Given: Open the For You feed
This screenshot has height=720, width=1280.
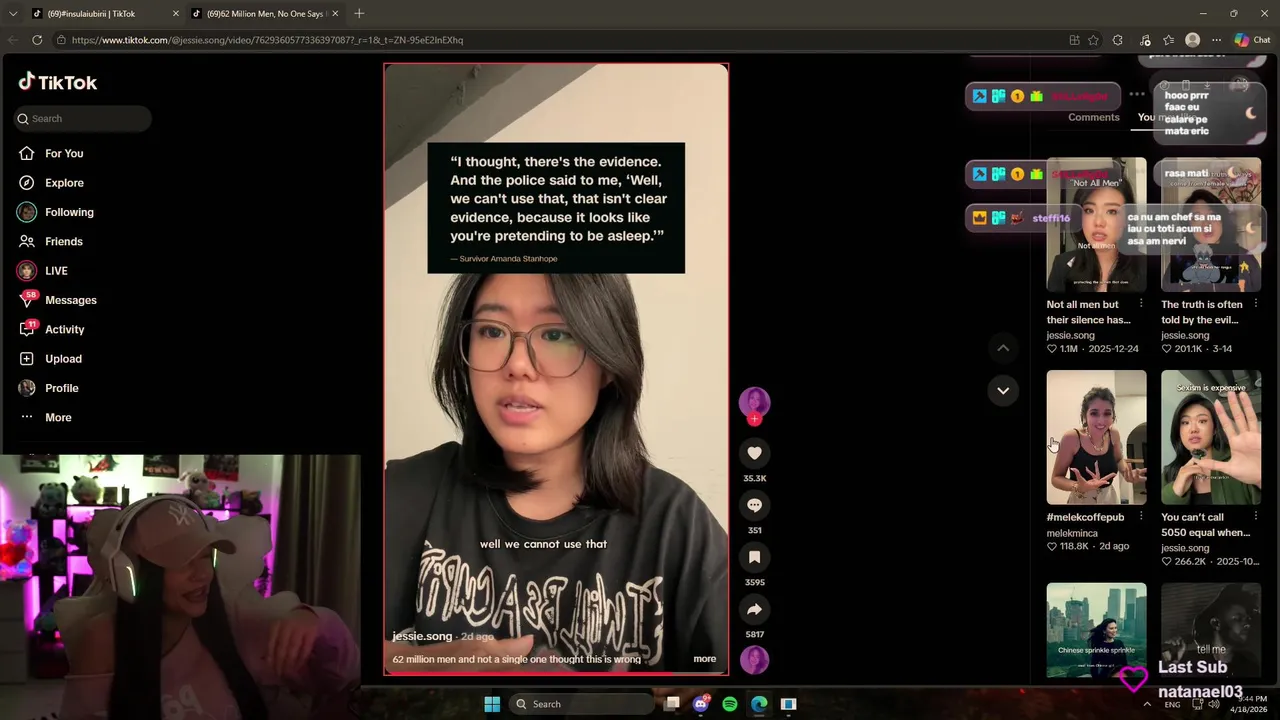Looking at the screenshot, I should click(63, 153).
